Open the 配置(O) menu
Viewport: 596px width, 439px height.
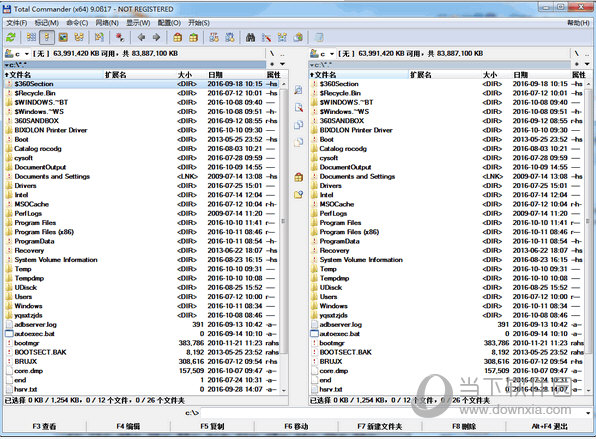(x=169, y=23)
